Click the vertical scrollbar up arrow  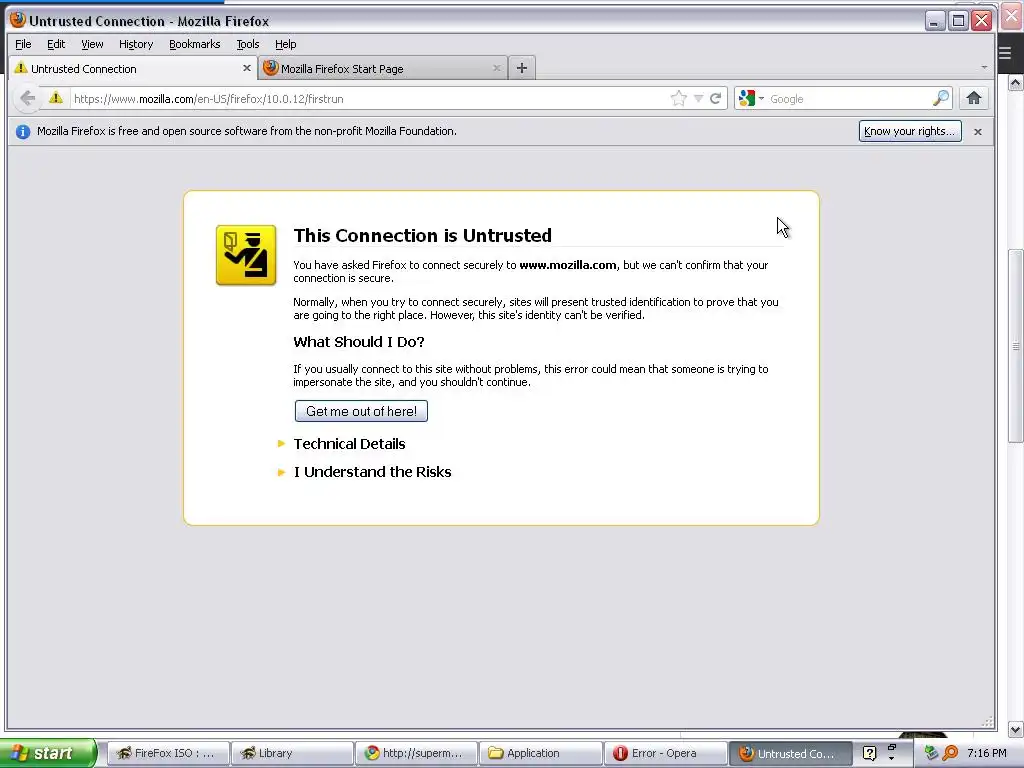[1016, 83]
